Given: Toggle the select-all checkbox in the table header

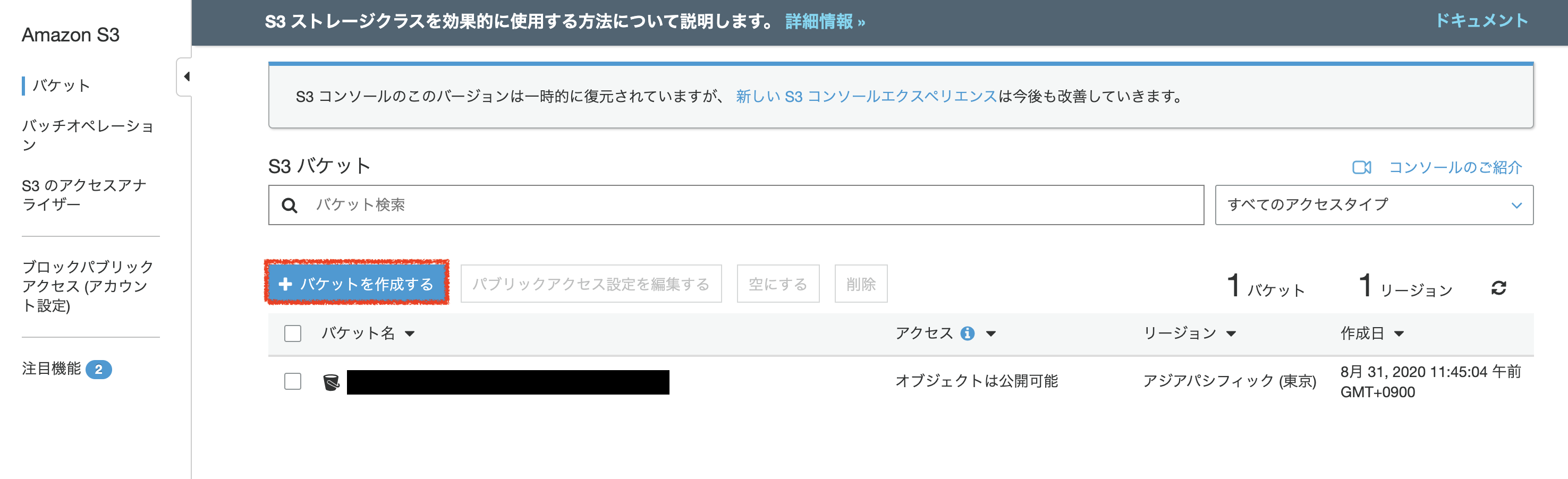Looking at the screenshot, I should (x=293, y=333).
